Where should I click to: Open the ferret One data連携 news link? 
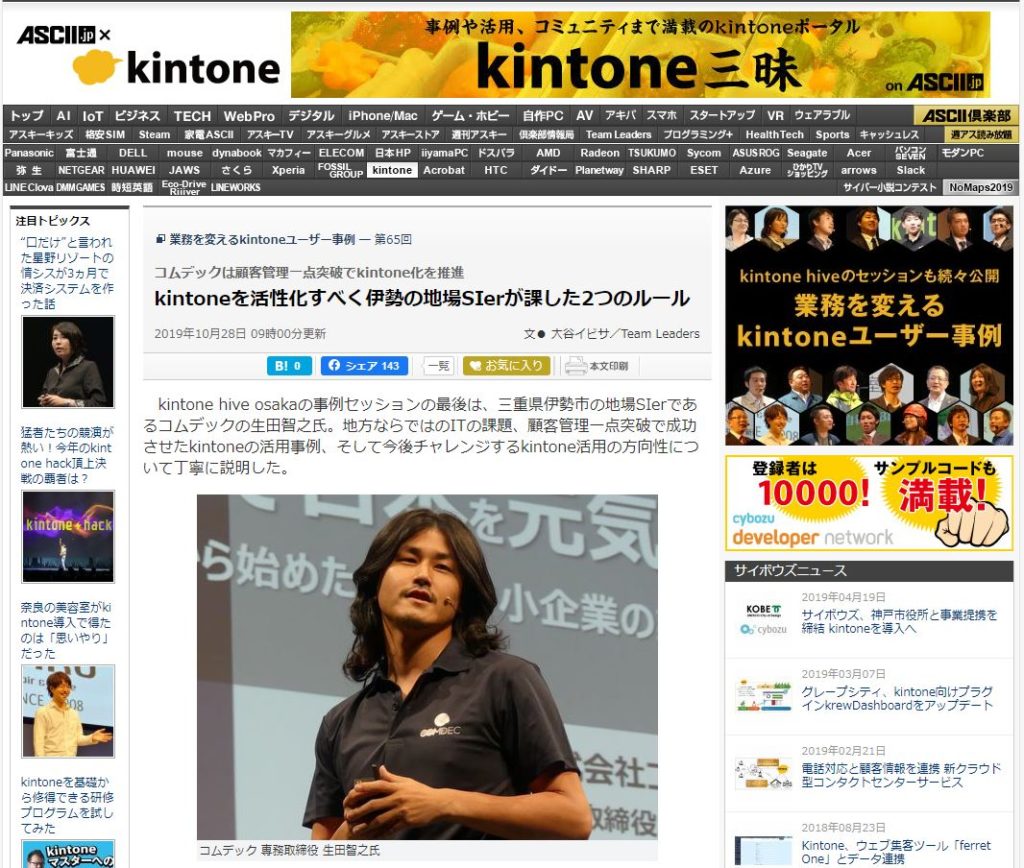[x=896, y=852]
